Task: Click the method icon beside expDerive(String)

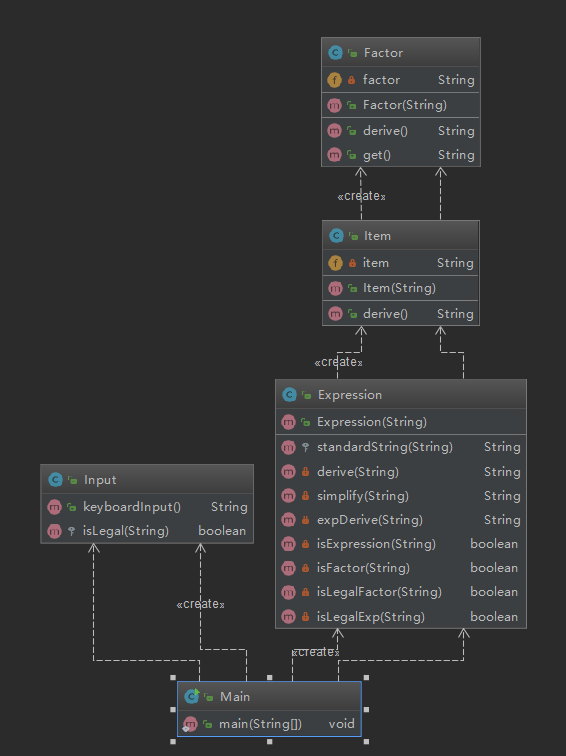Action: pyautogui.click(x=288, y=520)
